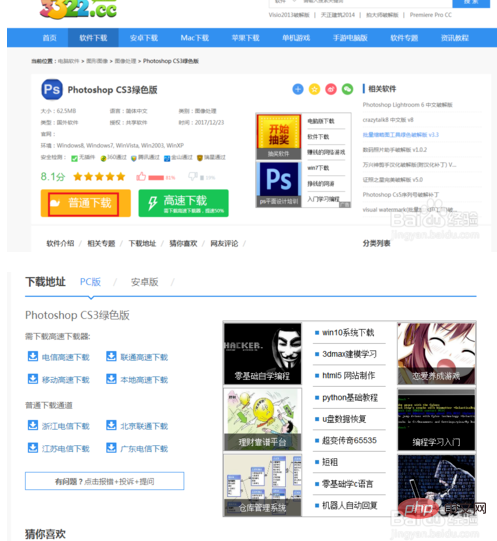Click the red Weibo share icon
This screenshot has width=497, height=541.
pos(331,89)
